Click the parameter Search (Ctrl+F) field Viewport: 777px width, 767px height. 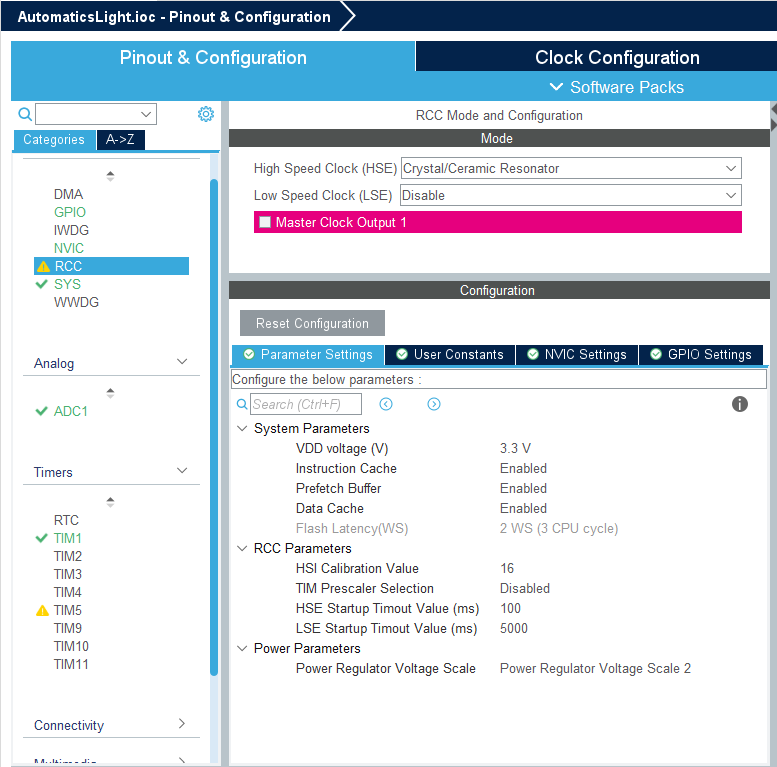click(305, 404)
